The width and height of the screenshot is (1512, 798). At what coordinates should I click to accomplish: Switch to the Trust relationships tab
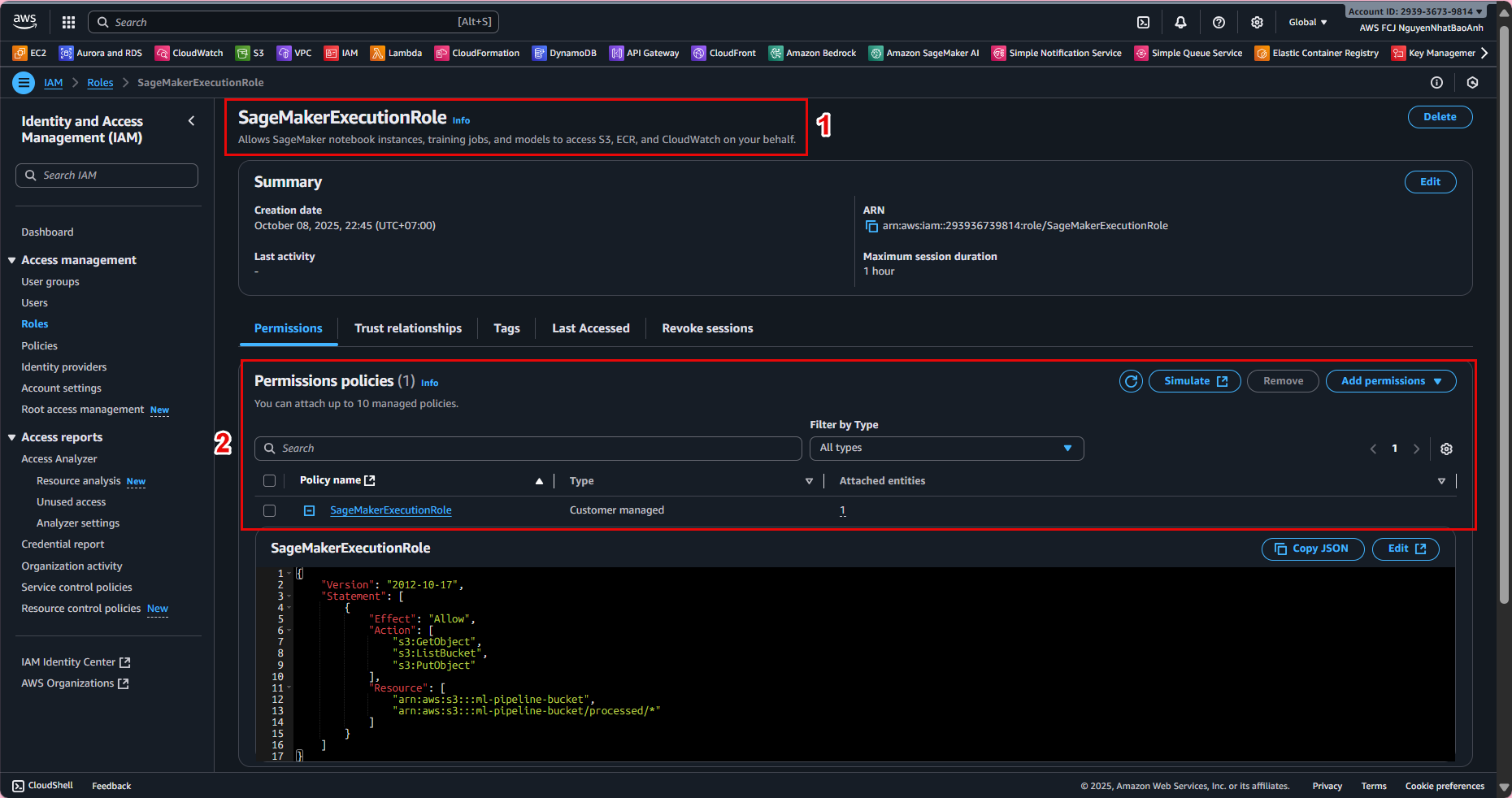(x=408, y=328)
